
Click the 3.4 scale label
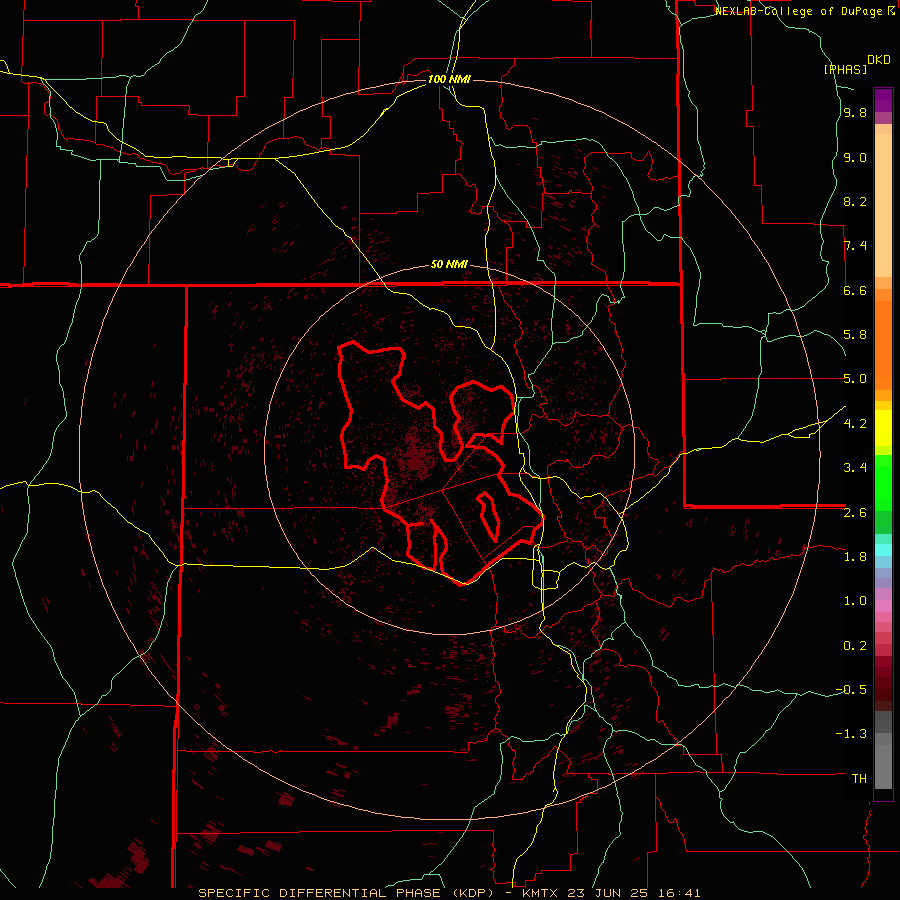pyautogui.click(x=855, y=468)
